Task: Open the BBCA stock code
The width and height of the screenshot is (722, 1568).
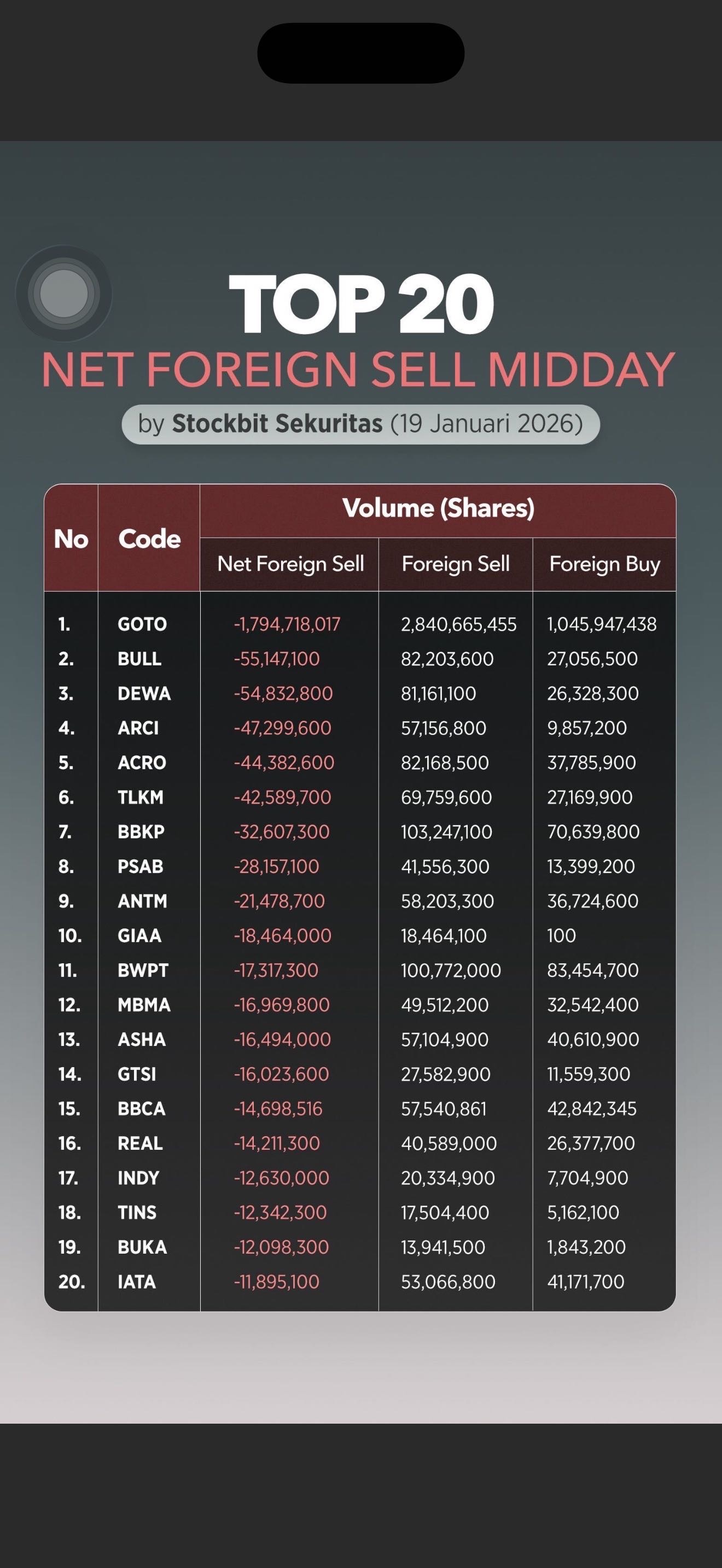Action: click(x=141, y=1109)
